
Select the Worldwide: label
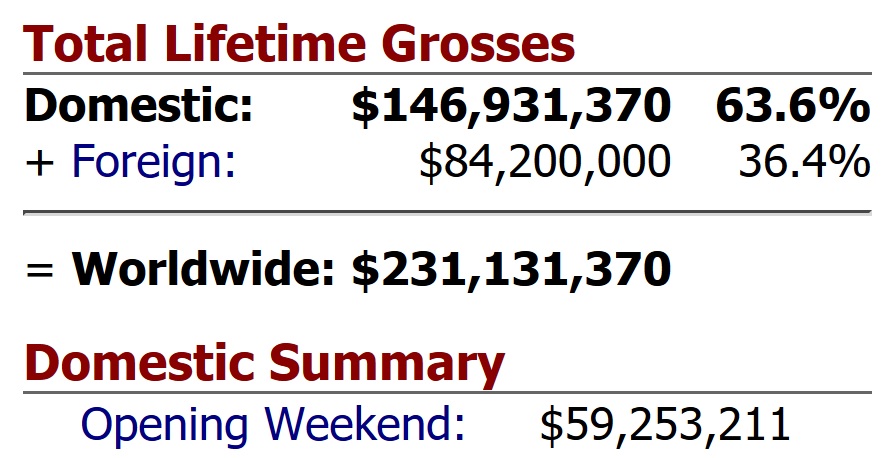click(207, 268)
